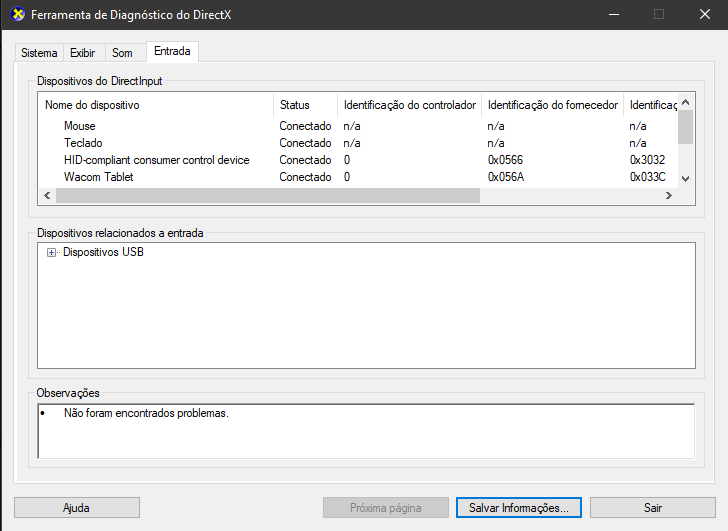
Task: Click the Nome do dispositivo column header
Action: [156, 105]
